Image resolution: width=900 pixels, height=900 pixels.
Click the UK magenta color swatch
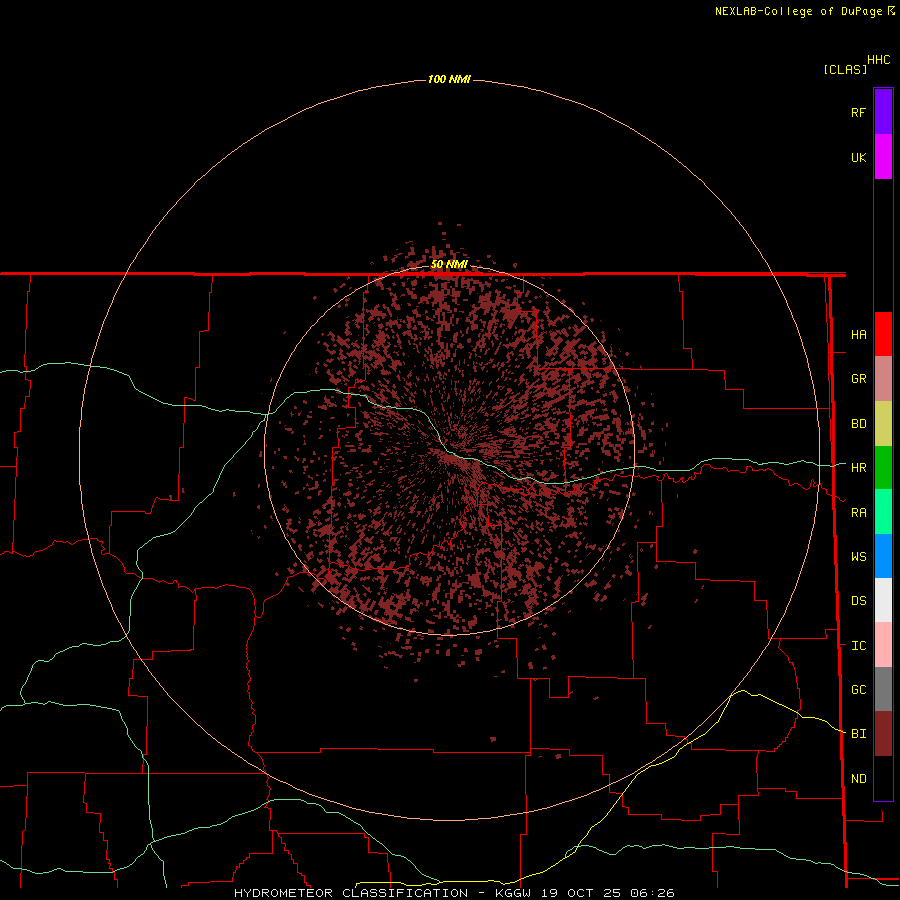[883, 157]
